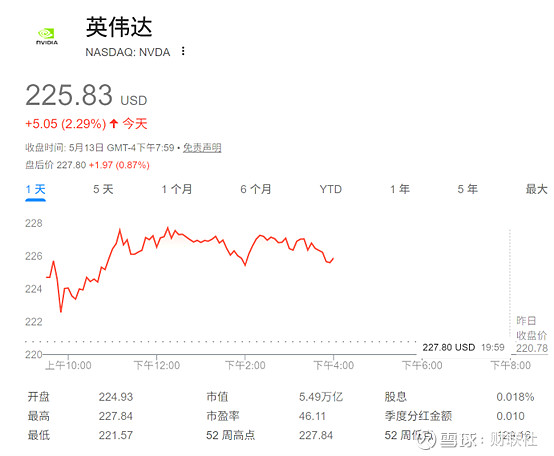This screenshot has height=456, width=554.
Task: Click the 52 周高点 label
Action: (230, 435)
